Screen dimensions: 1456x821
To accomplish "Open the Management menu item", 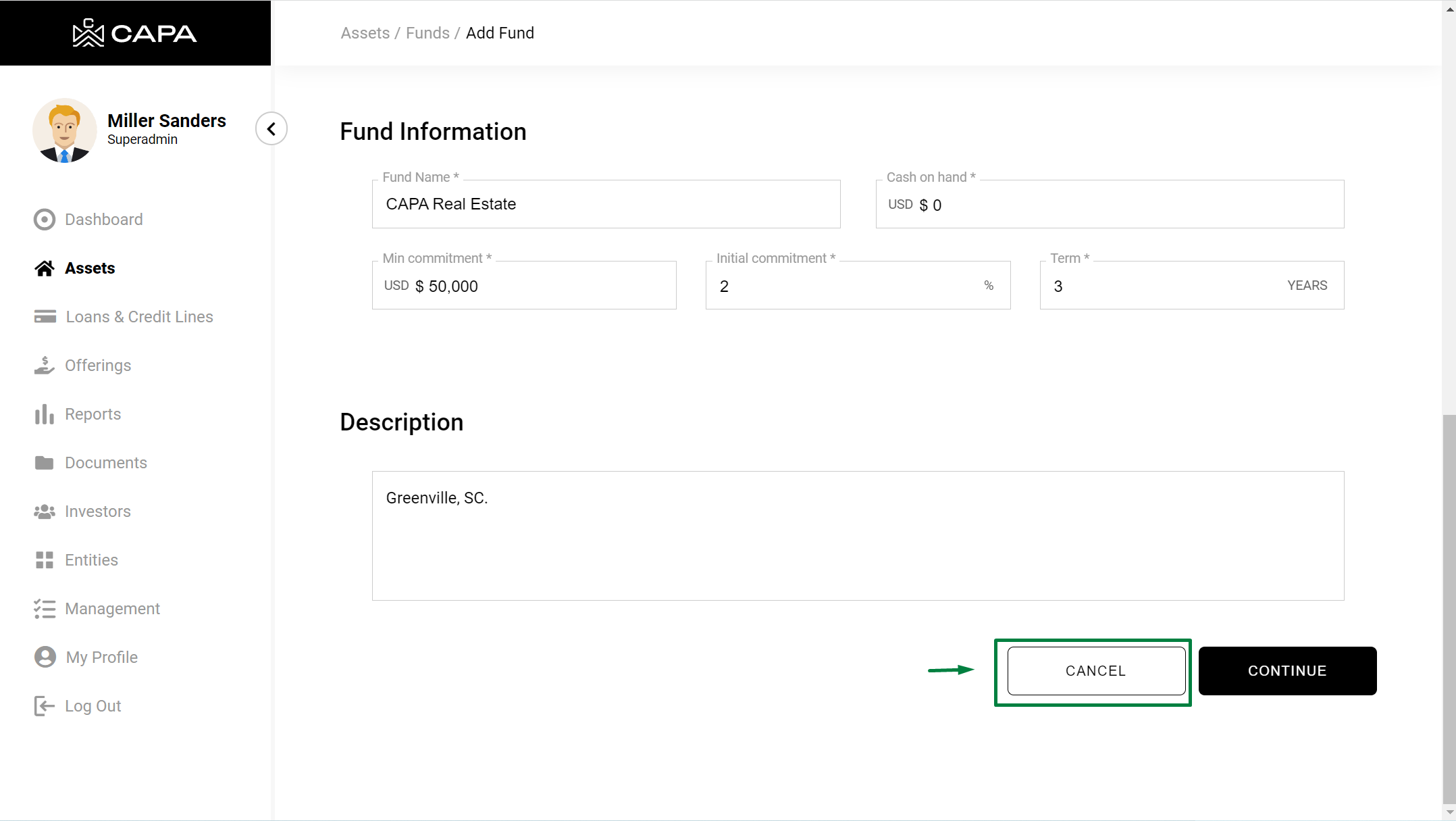I will tap(112, 609).
